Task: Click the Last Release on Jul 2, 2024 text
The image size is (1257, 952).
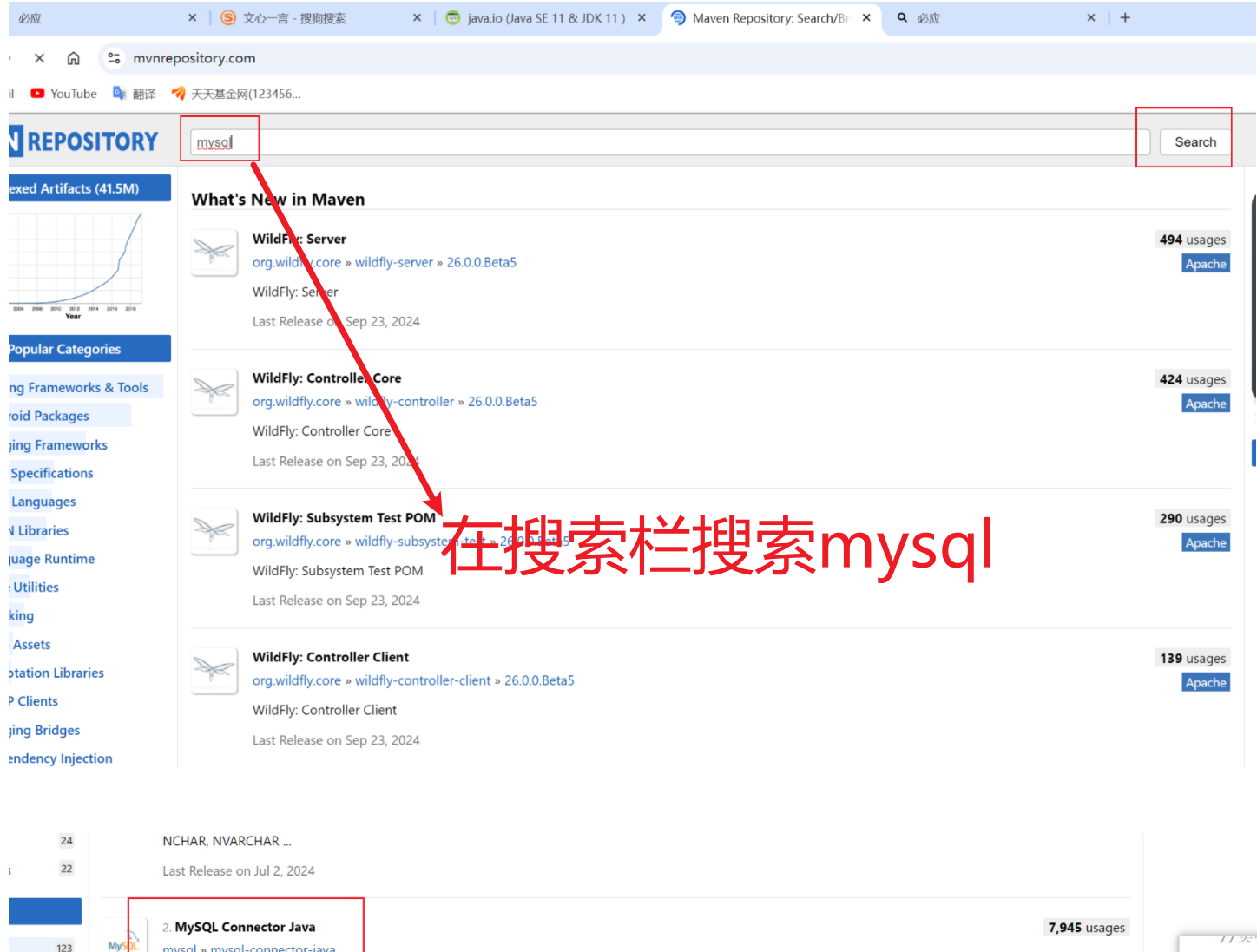Action: [x=239, y=871]
